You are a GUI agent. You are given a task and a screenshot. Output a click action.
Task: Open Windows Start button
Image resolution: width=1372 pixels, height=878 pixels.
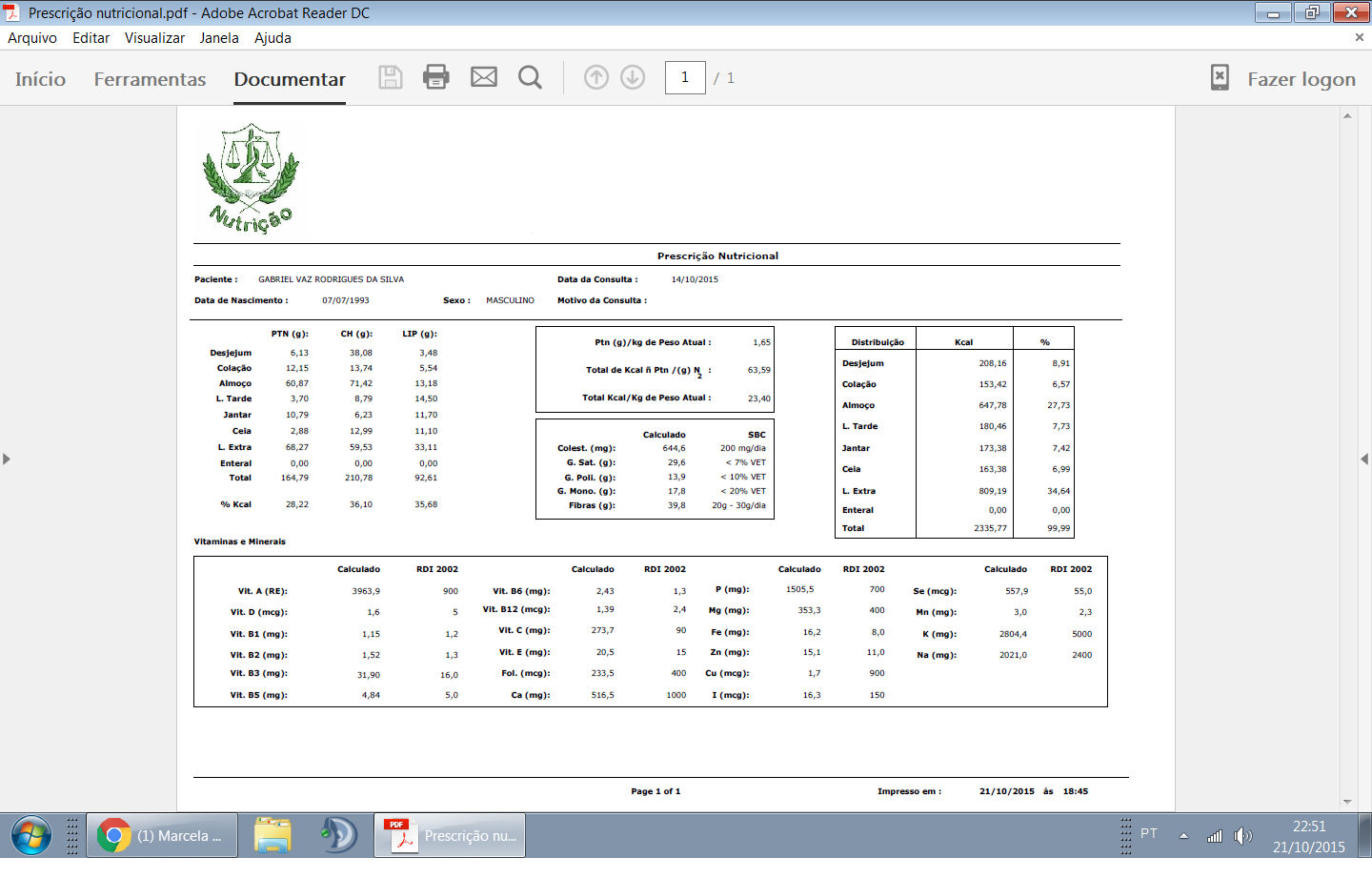pos(31,835)
